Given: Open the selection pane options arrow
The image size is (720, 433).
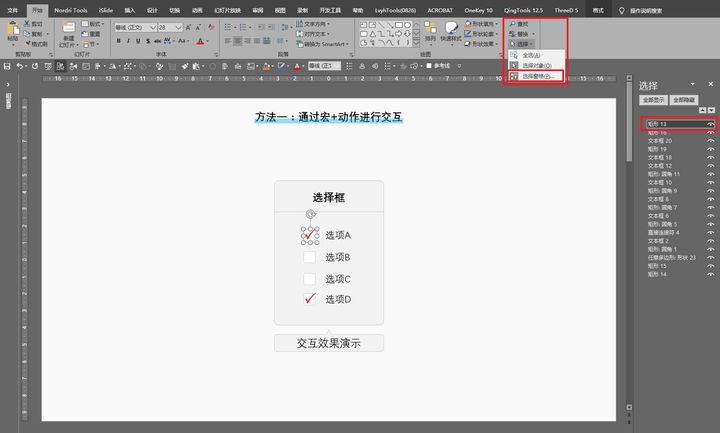Looking at the screenshot, I should coord(692,84).
